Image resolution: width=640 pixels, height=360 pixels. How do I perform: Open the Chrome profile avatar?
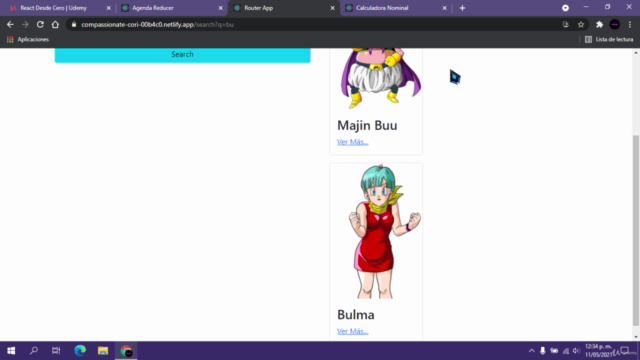pyautogui.click(x=614, y=24)
